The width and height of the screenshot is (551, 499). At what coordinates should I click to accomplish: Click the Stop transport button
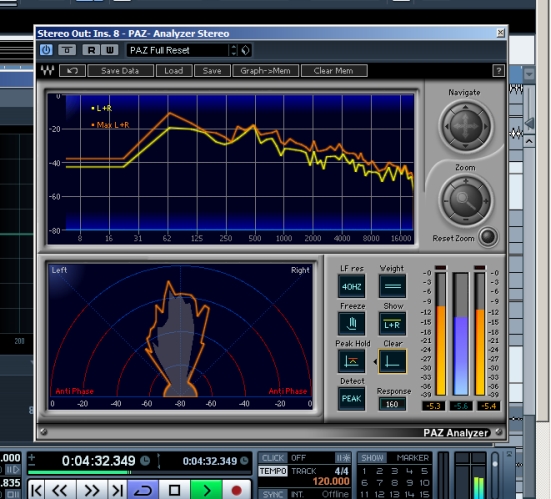175,490
